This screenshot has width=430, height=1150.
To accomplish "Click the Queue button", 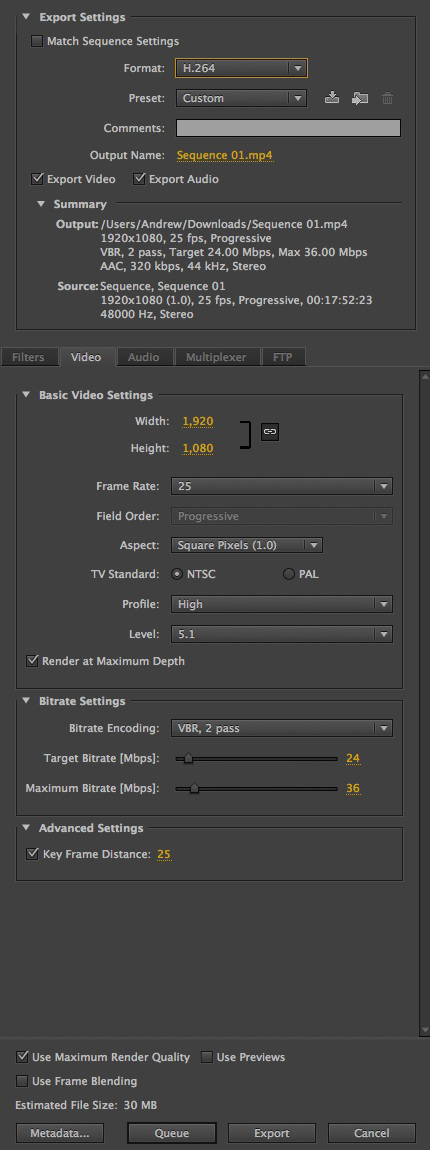I will 172,1133.
